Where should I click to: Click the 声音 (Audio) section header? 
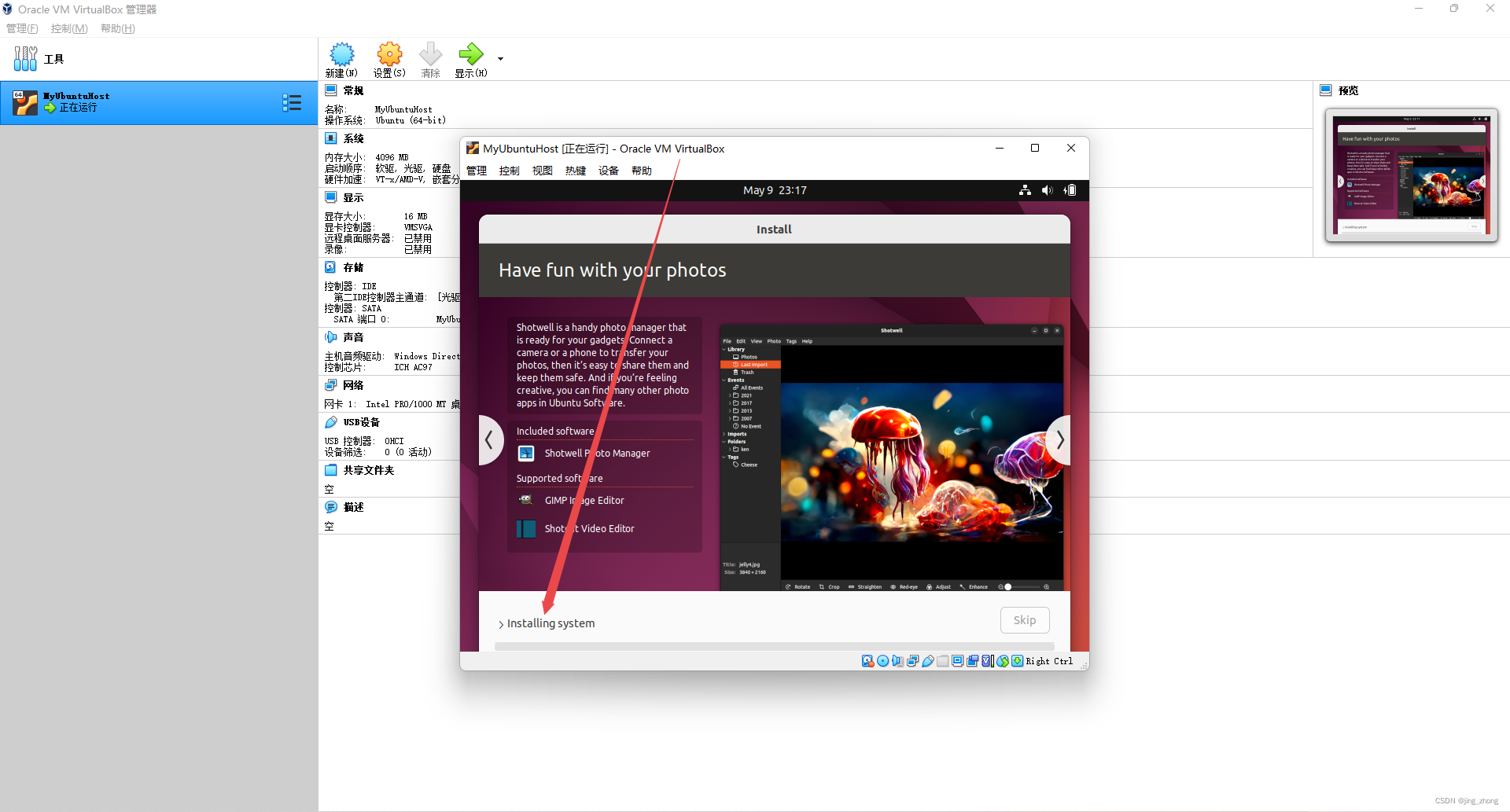click(x=353, y=337)
